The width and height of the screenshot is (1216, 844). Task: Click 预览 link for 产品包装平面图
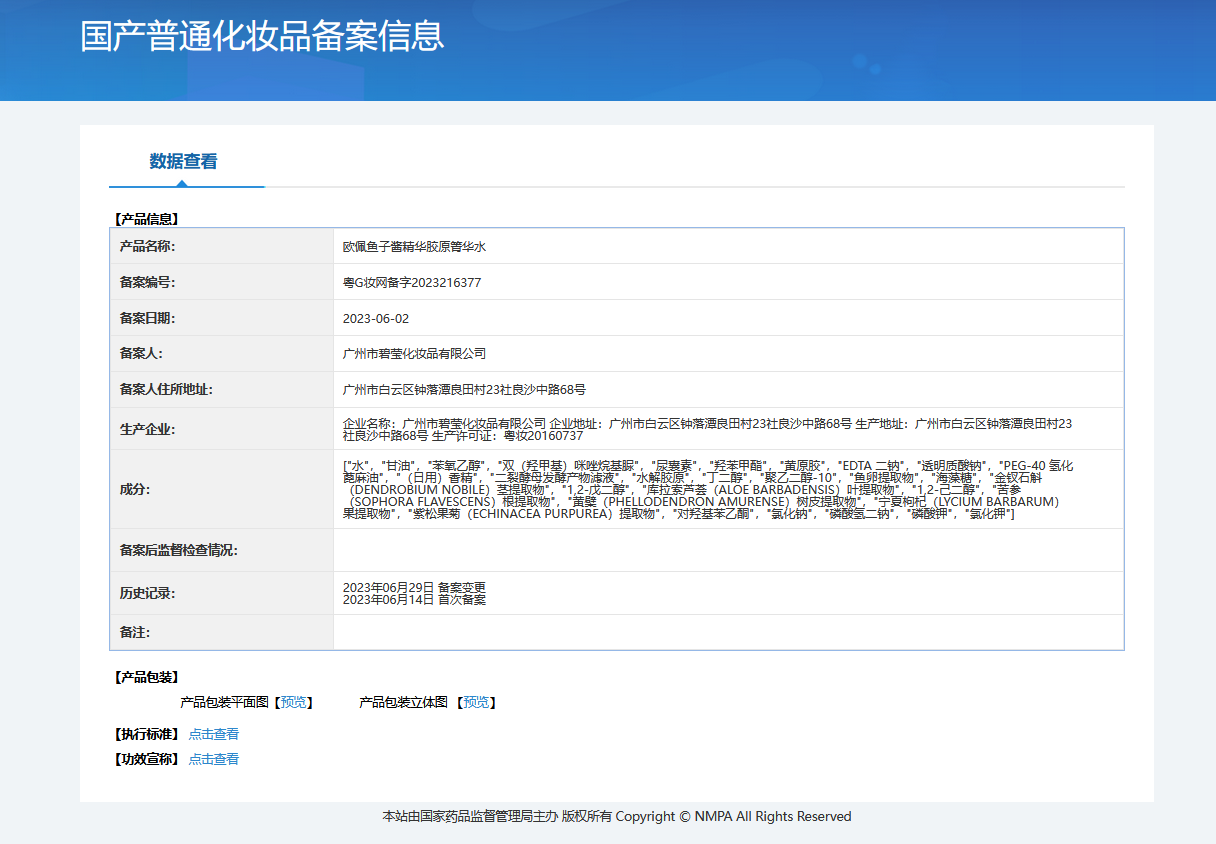(x=294, y=703)
